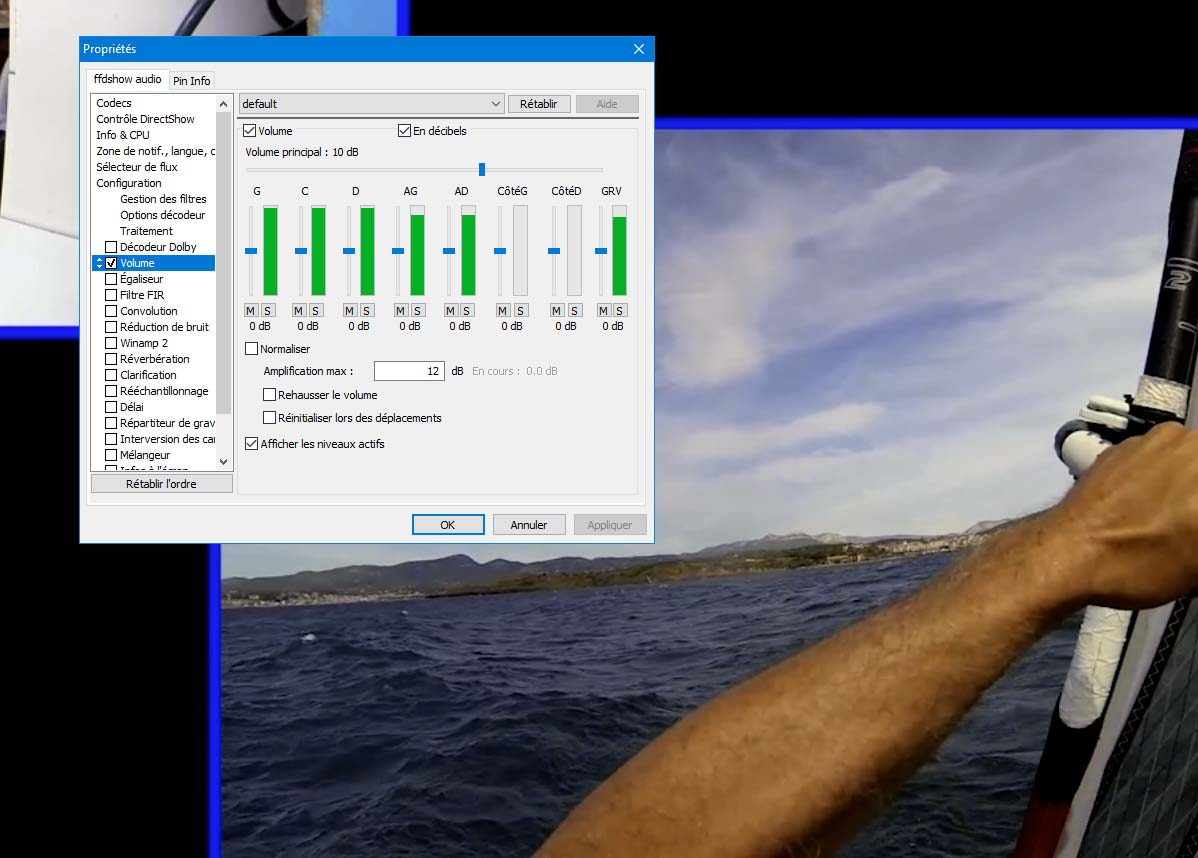Solo the AG channel with its S button
This screenshot has width=1198, height=858.
pos(417,310)
